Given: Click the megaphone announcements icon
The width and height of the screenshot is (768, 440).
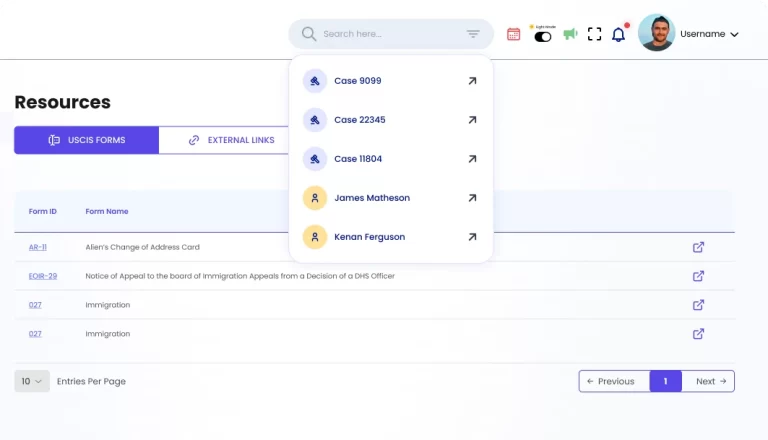Looking at the screenshot, I should pos(570,34).
